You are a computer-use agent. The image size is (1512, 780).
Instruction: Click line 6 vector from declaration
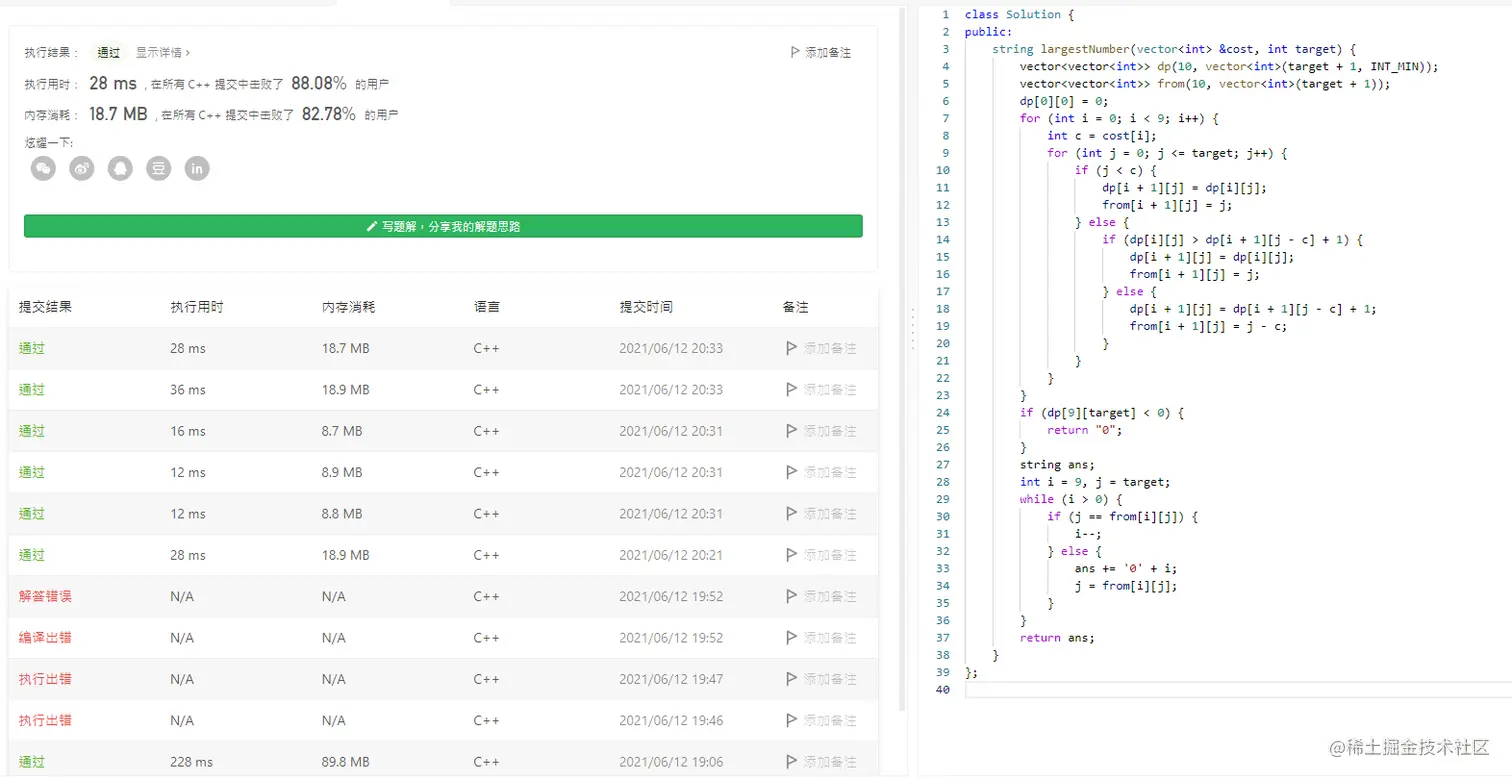coord(1205,84)
